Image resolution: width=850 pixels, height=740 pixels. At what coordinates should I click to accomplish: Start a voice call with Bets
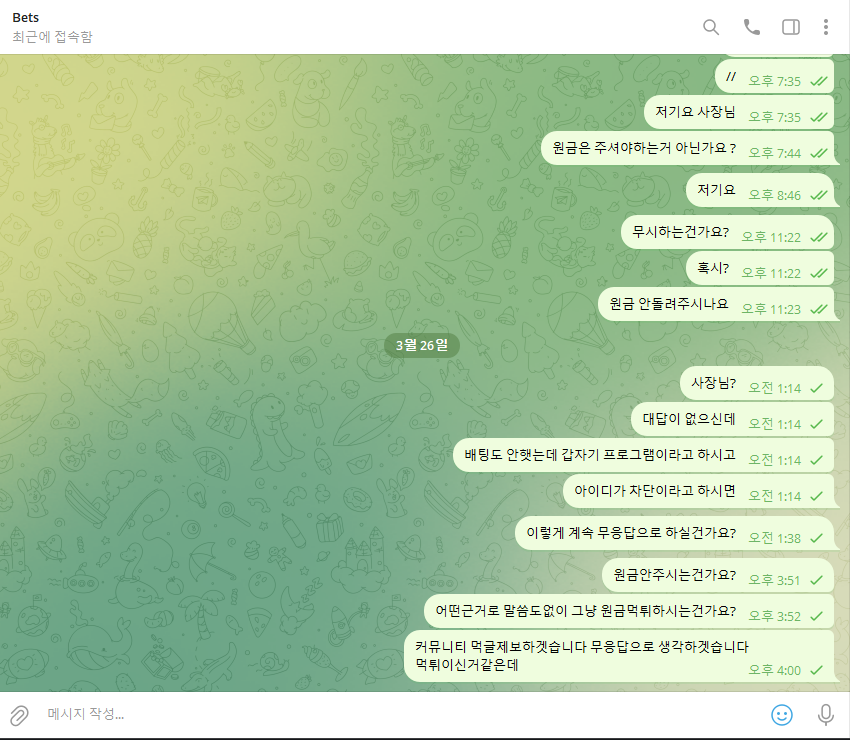[x=751, y=27]
